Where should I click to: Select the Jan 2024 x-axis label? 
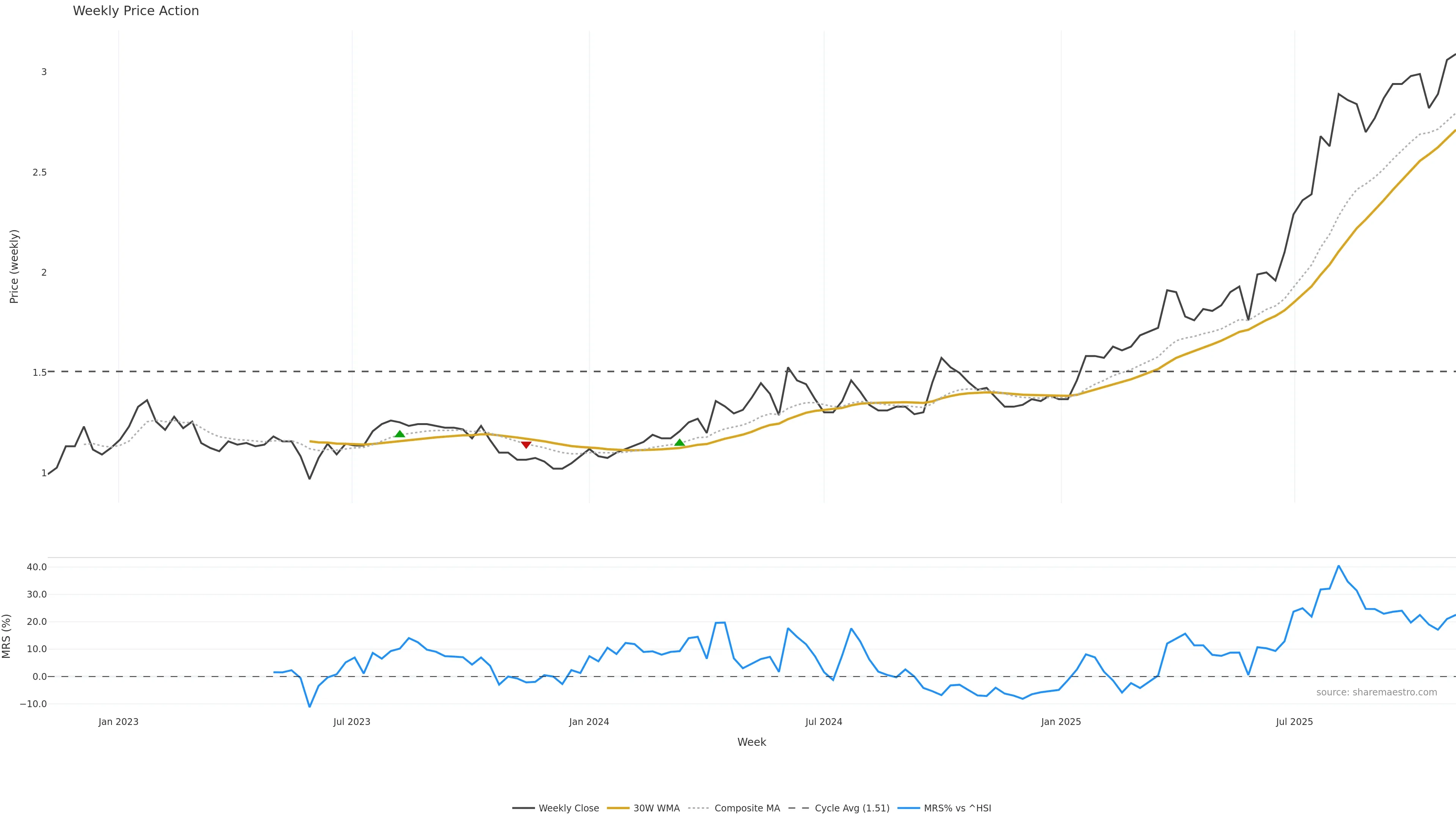pyautogui.click(x=589, y=722)
